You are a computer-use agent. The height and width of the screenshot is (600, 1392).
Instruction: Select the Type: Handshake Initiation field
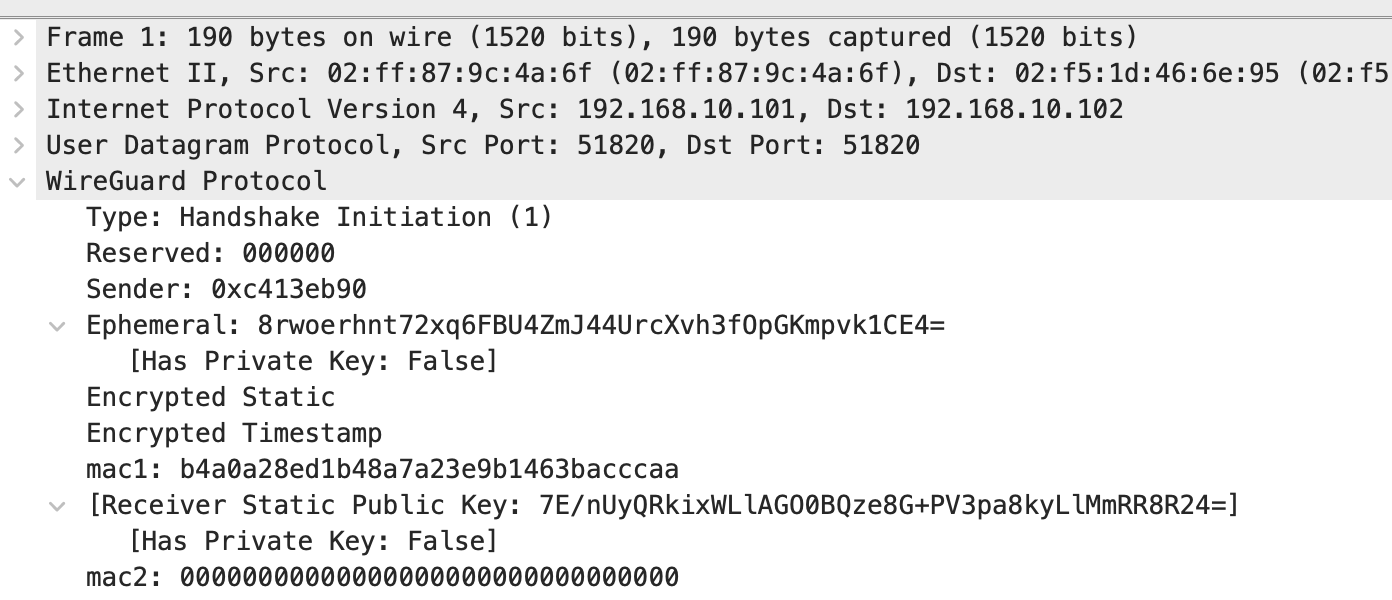[x=319, y=218]
